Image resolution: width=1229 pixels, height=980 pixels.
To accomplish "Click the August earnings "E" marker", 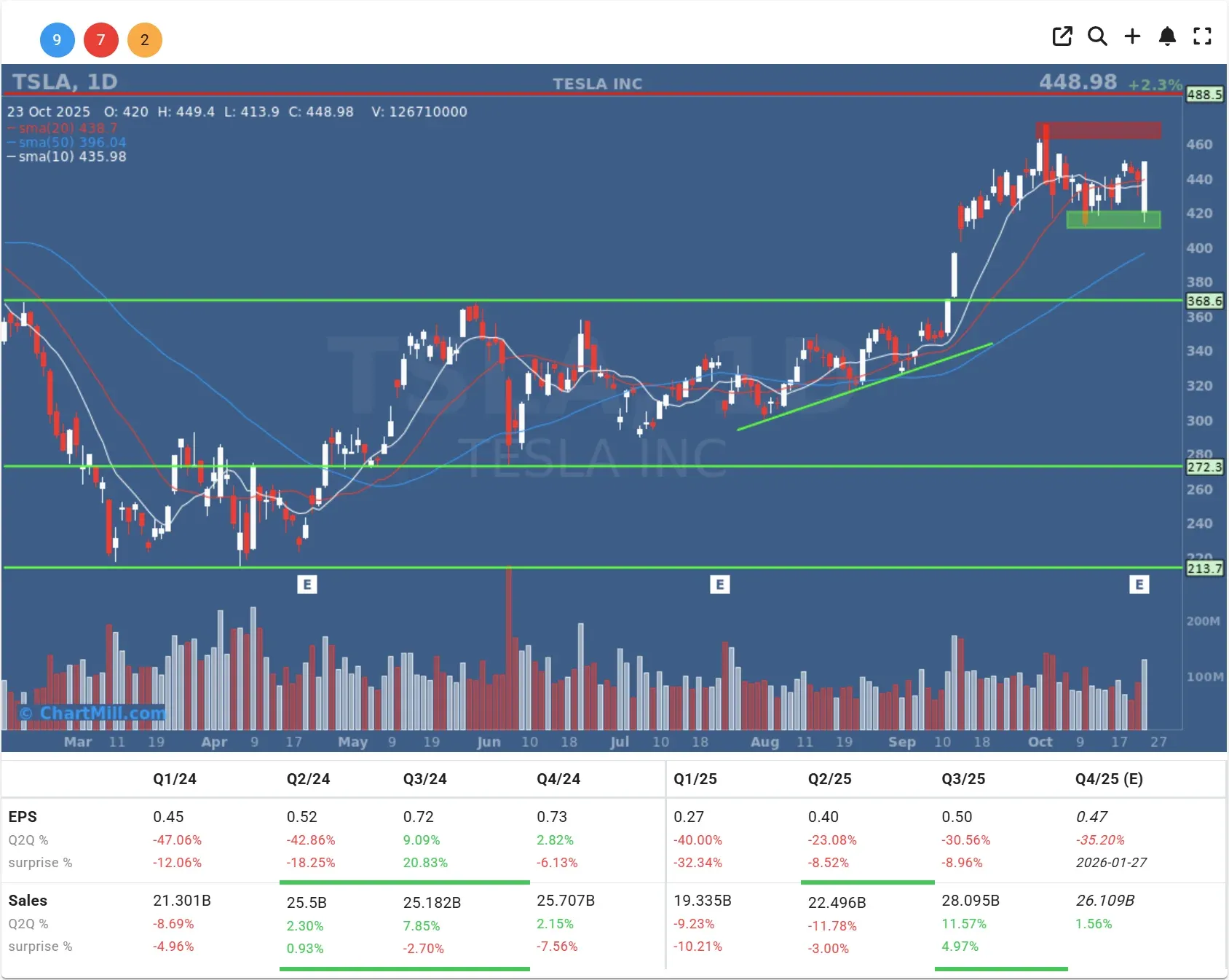I will (x=721, y=584).
